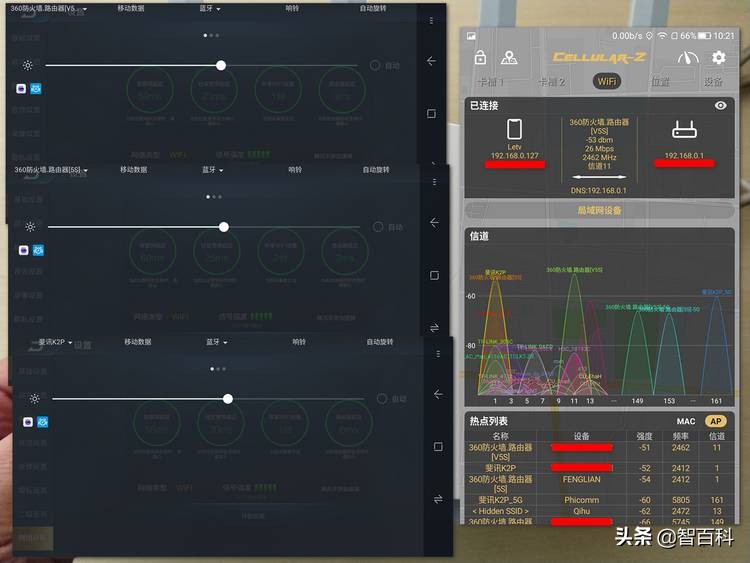Expand 斐讯K2P WiFi dropdown
The height and width of the screenshot is (563, 750).
(55, 342)
